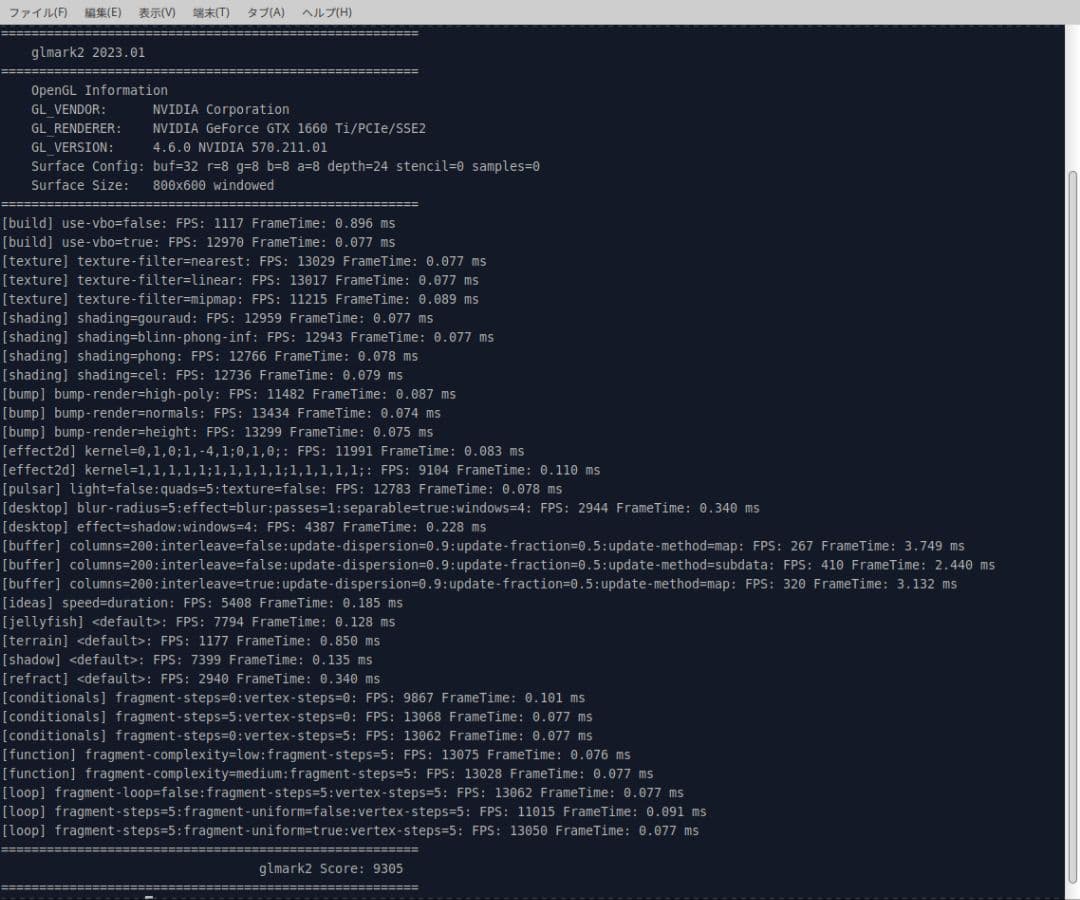Viewport: 1080px width, 900px height.
Task: Click the [jellyfish] default result line
Action: [x=198, y=621]
